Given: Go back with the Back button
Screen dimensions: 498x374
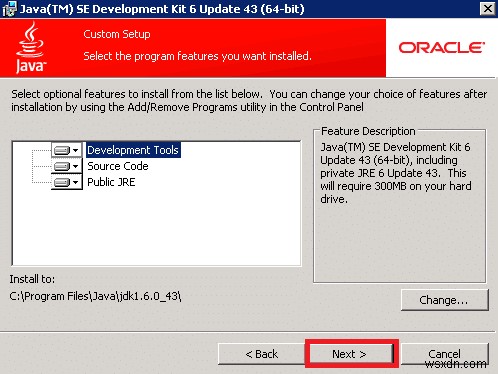Looking at the screenshot, I should click(262, 354).
